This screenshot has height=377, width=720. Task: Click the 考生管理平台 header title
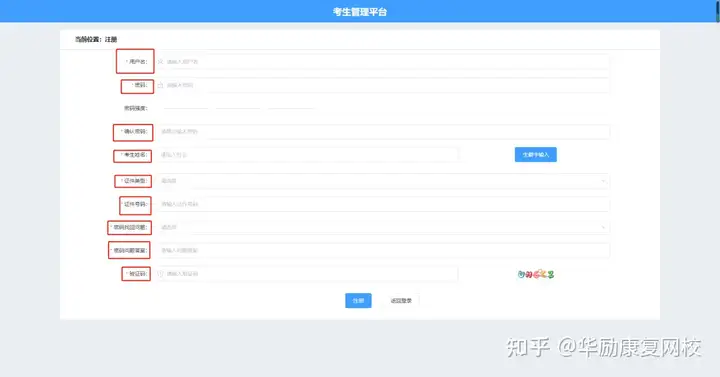(x=360, y=12)
